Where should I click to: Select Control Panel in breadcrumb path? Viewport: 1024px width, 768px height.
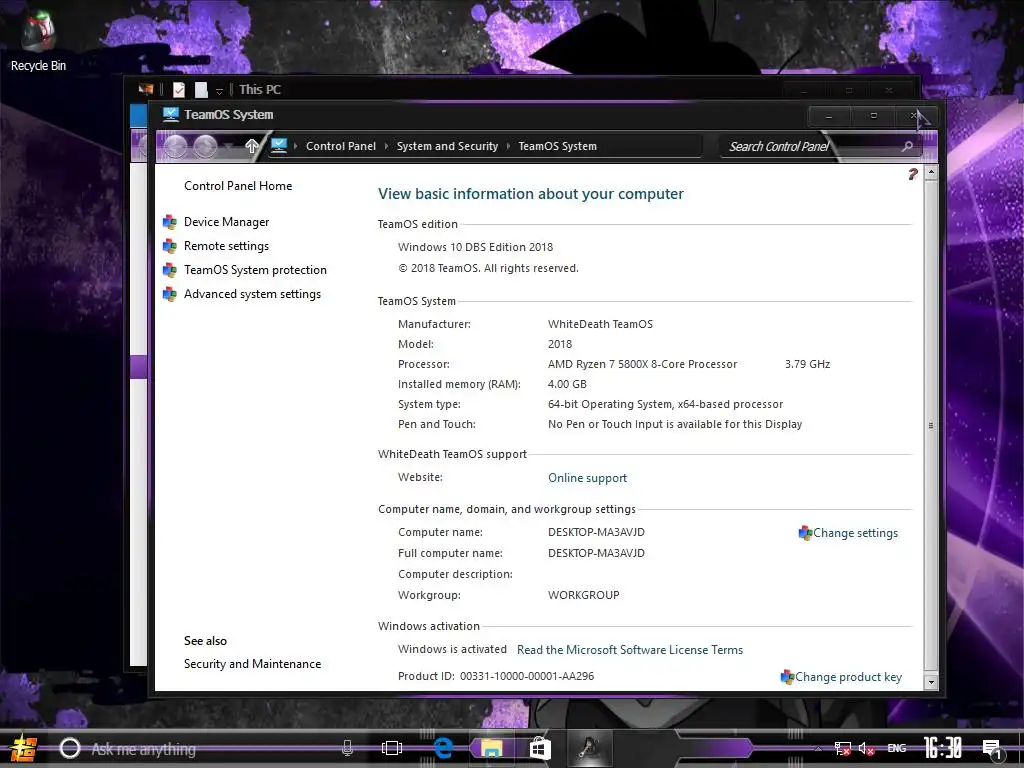click(341, 146)
